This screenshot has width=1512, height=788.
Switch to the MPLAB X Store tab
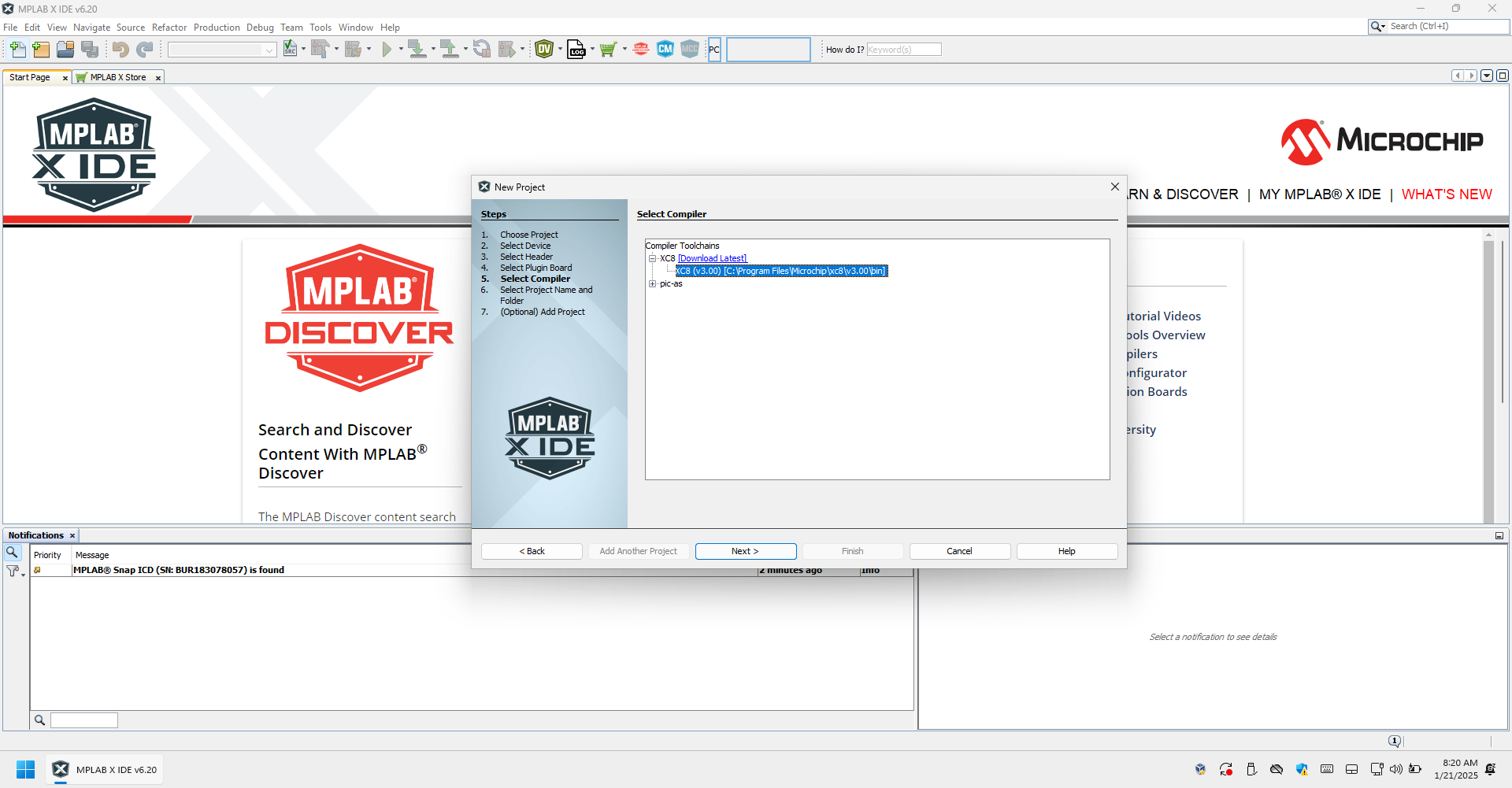click(118, 77)
